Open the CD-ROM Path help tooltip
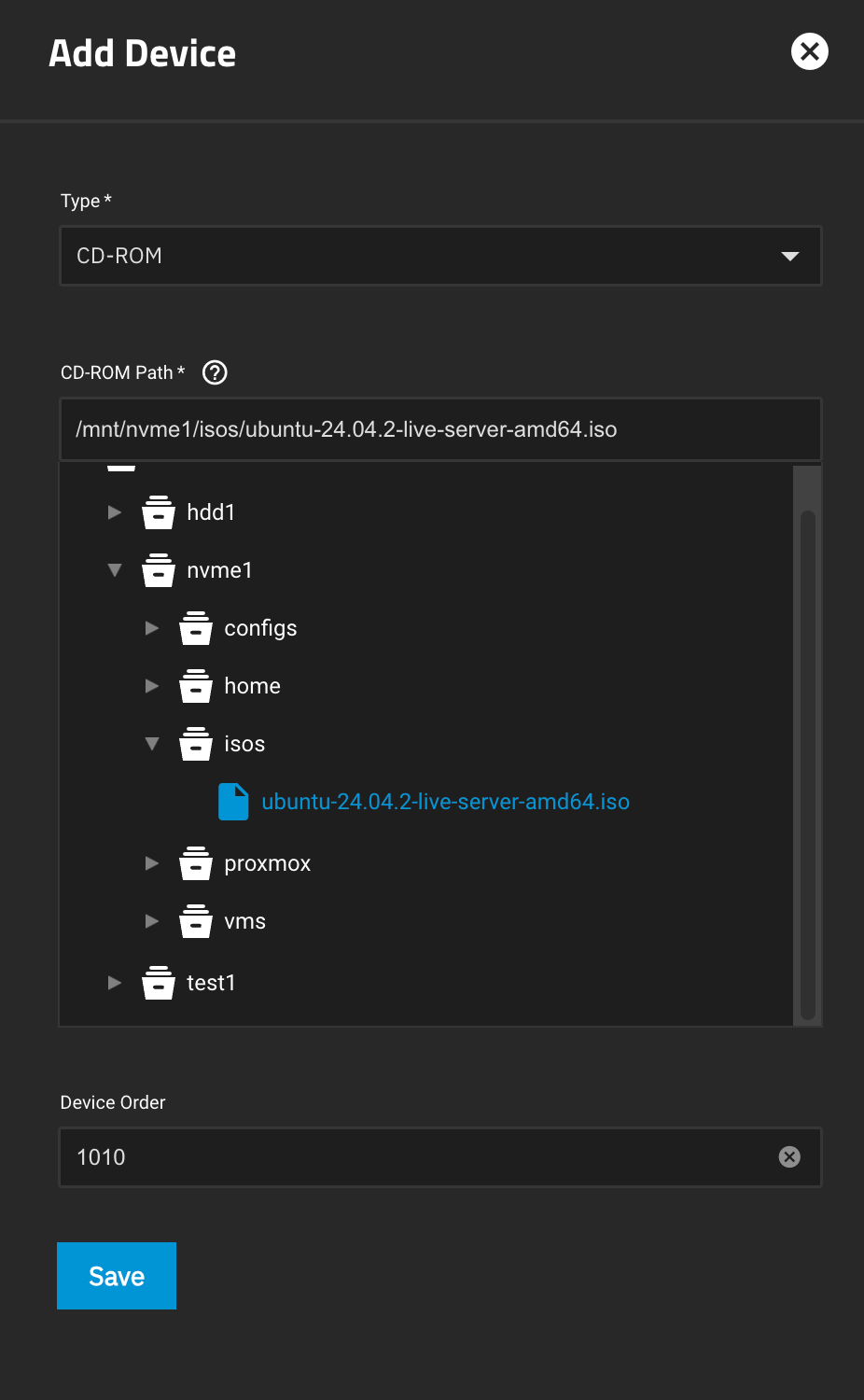This screenshot has height=1400, width=864. [x=214, y=372]
